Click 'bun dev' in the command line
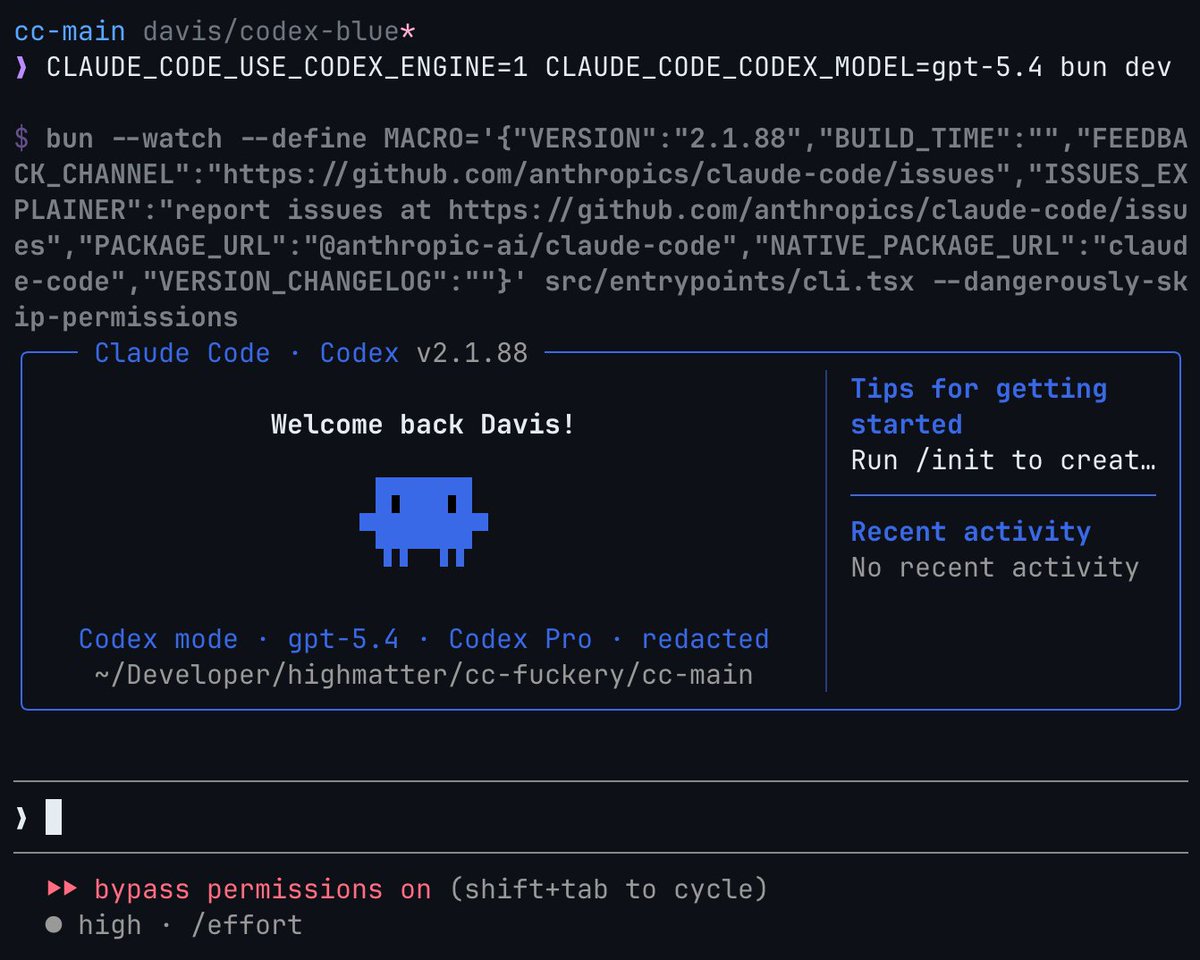The height and width of the screenshot is (960, 1200). tap(1116, 68)
